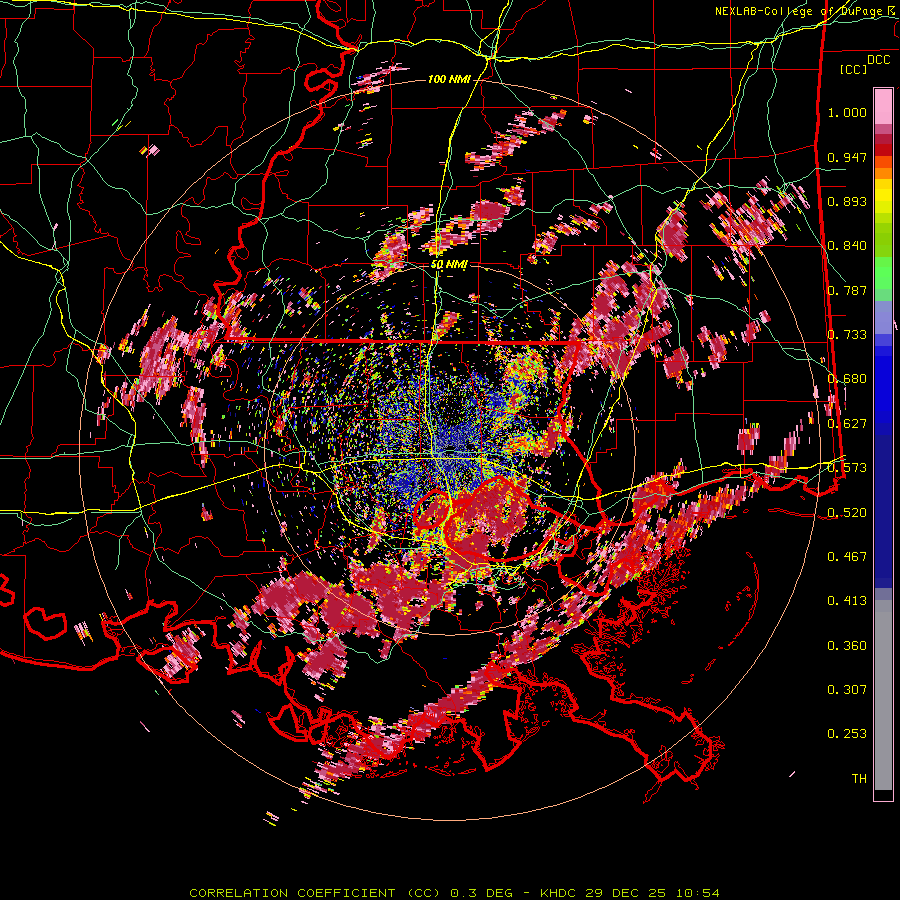The width and height of the screenshot is (900, 900).
Task: Pick the light pink segment of the color bar
Action: coord(883,106)
